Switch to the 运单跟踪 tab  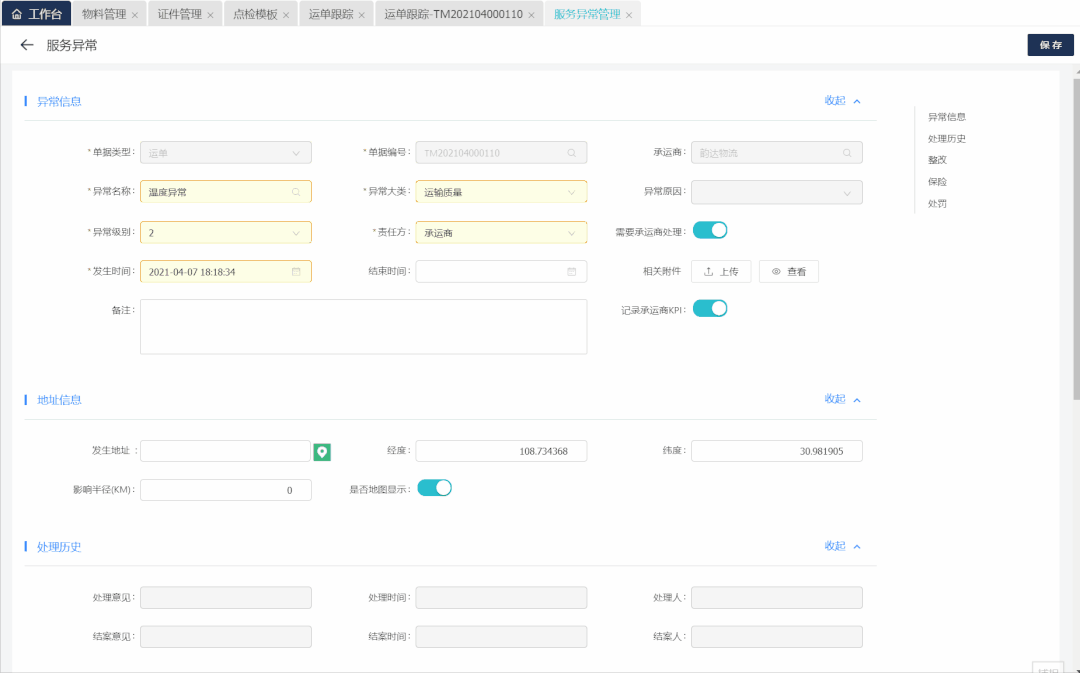pyautogui.click(x=331, y=15)
